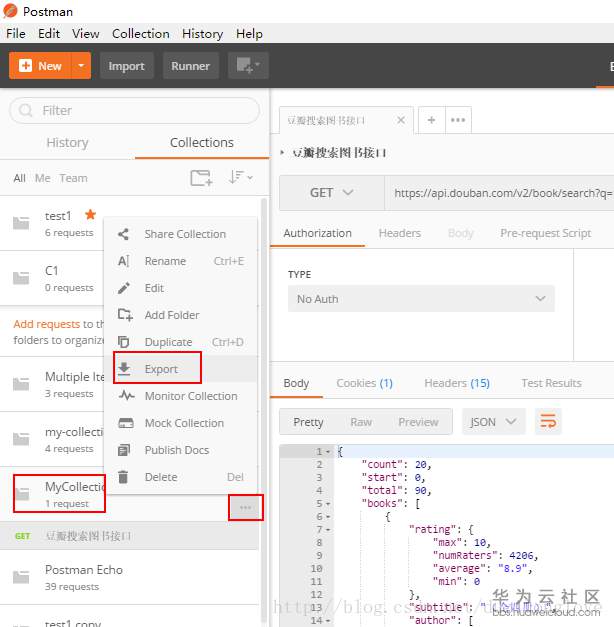The image size is (614, 627).
Task: Click the Import button
Action: click(126, 66)
